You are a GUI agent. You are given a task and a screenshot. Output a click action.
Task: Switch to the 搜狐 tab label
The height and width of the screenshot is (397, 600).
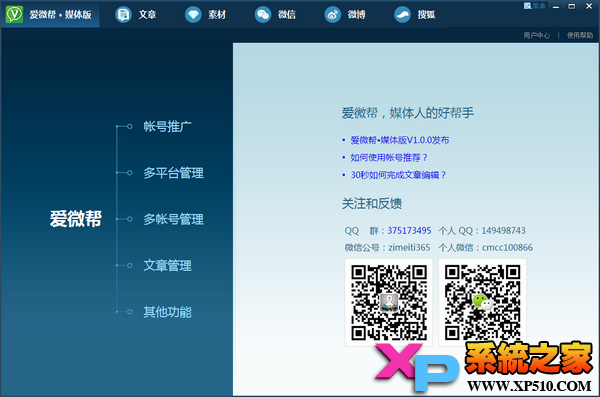tap(426, 15)
